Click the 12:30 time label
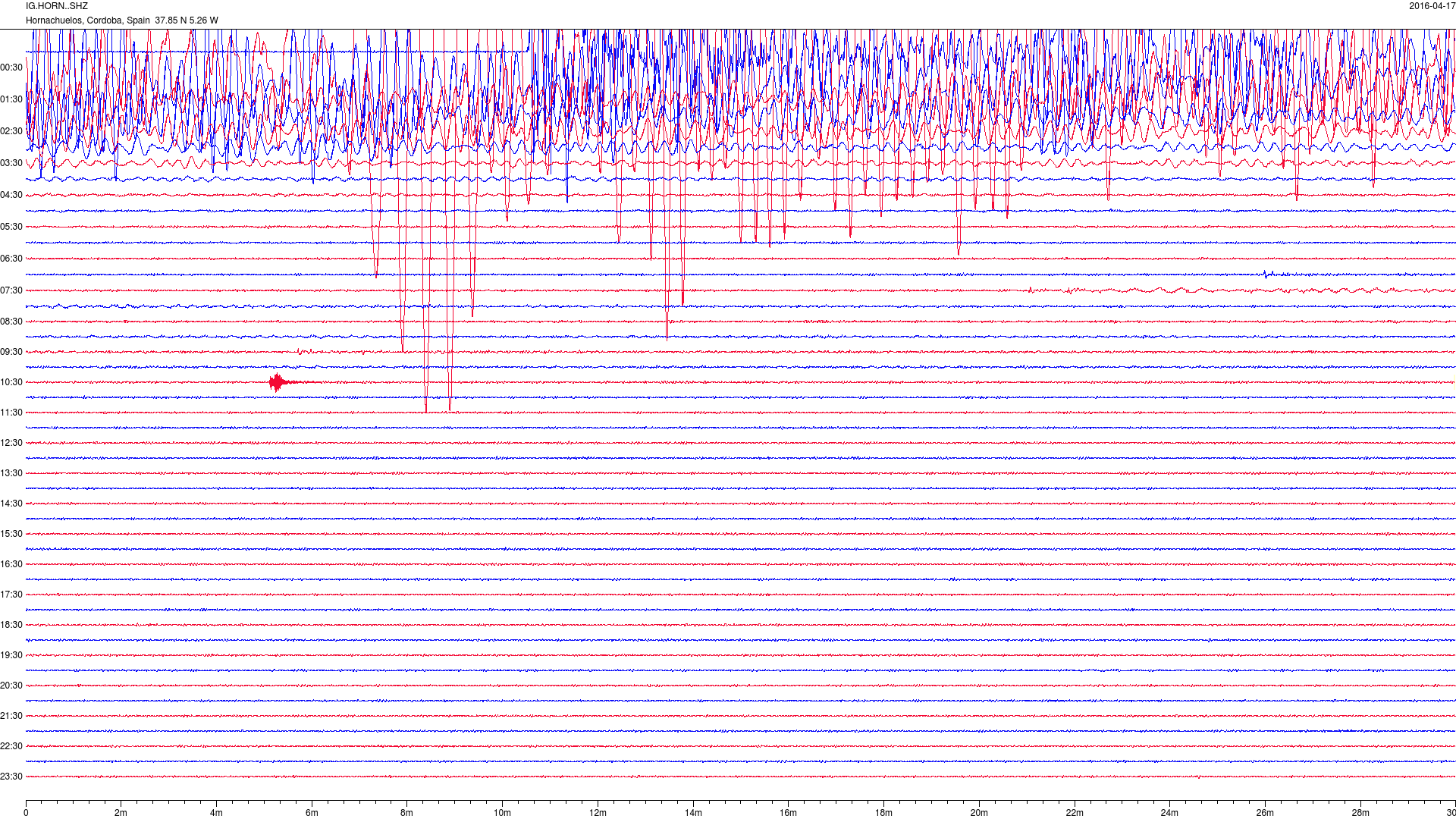 [11, 443]
